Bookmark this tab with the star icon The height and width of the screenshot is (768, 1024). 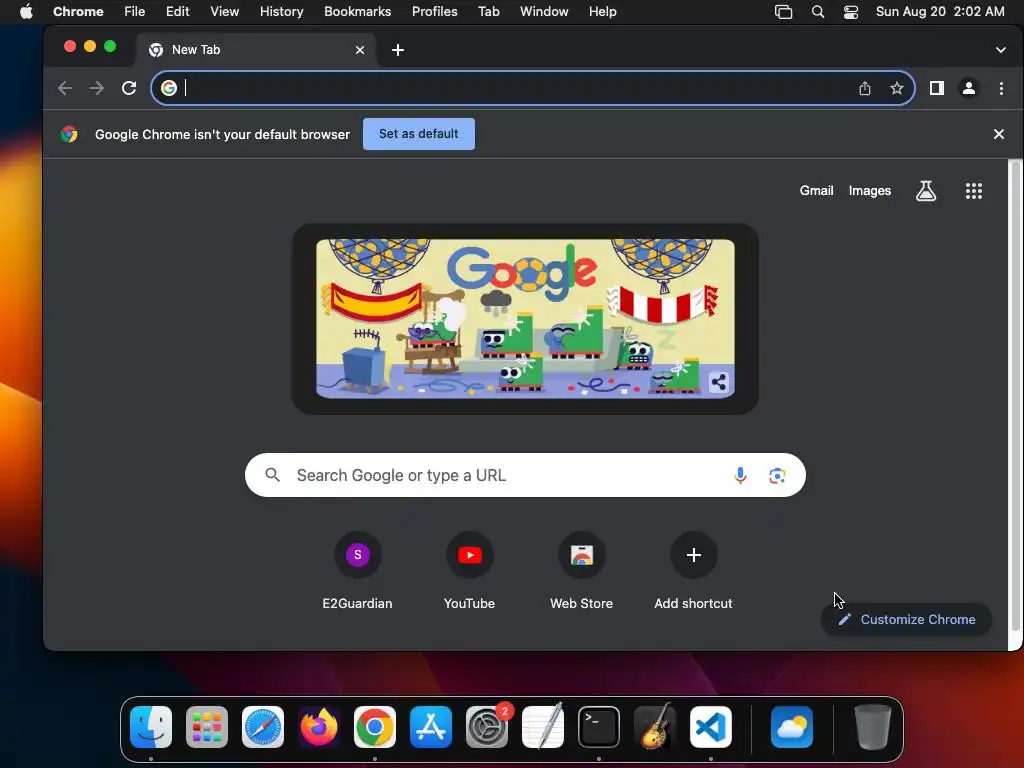click(897, 88)
